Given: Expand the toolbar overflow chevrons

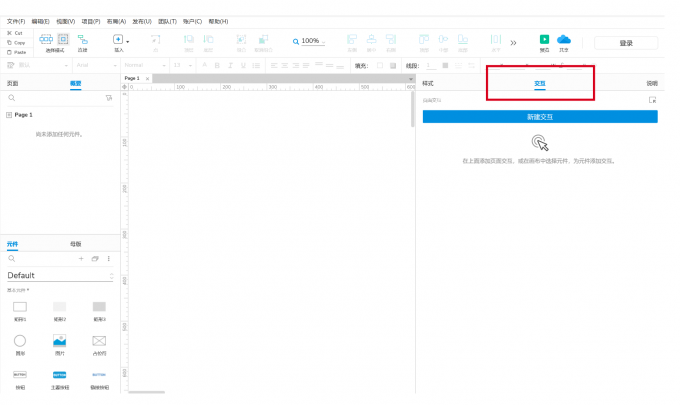Looking at the screenshot, I should (513, 43).
